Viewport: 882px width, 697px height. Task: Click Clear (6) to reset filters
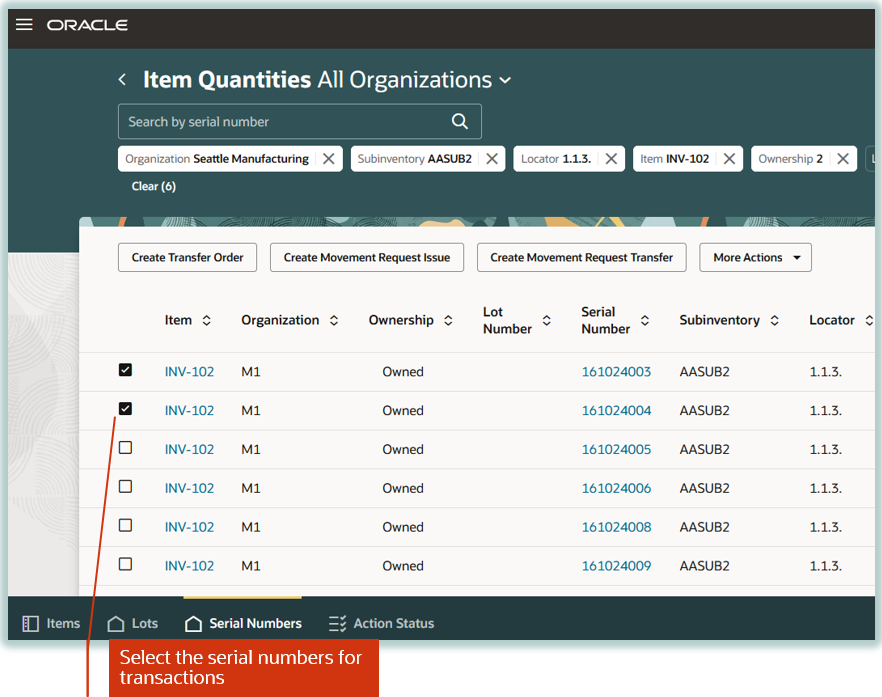pyautogui.click(x=154, y=186)
